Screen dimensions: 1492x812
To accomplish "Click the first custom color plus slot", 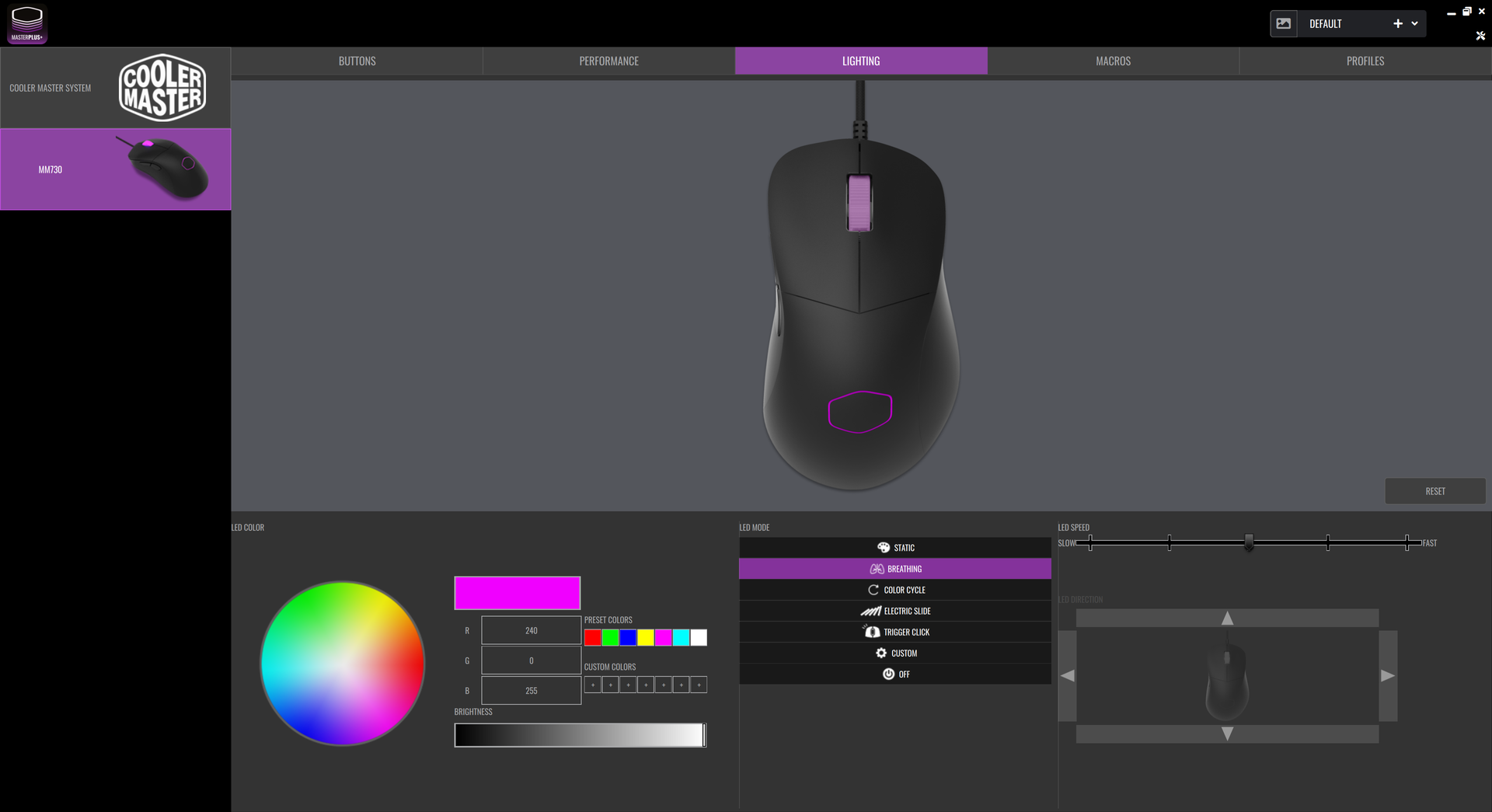I will [593, 685].
